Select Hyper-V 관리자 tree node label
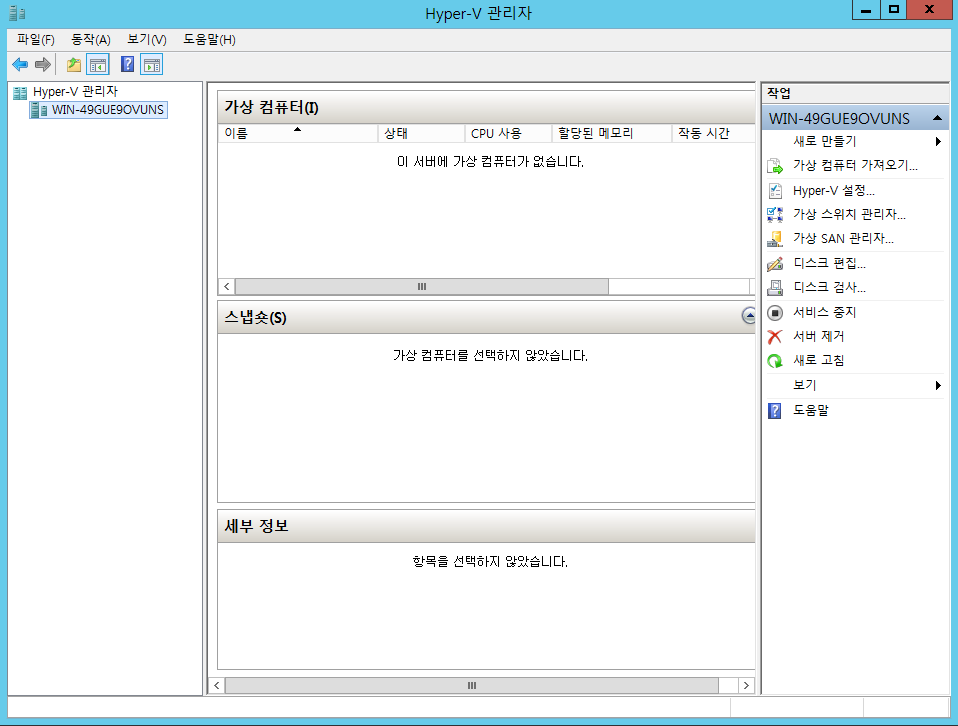958x726 pixels. coord(75,92)
